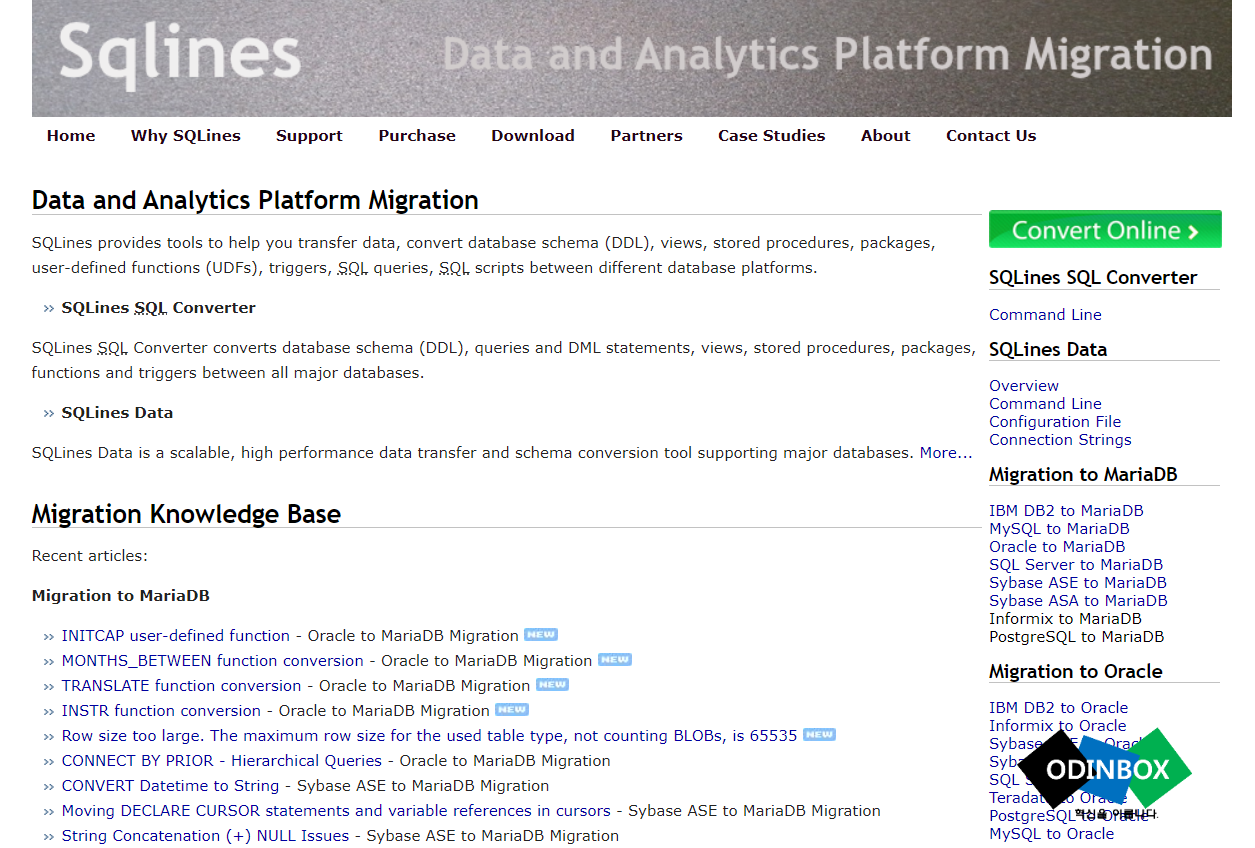Click the Migration to Oracle sidebar heading

[x=1076, y=672]
